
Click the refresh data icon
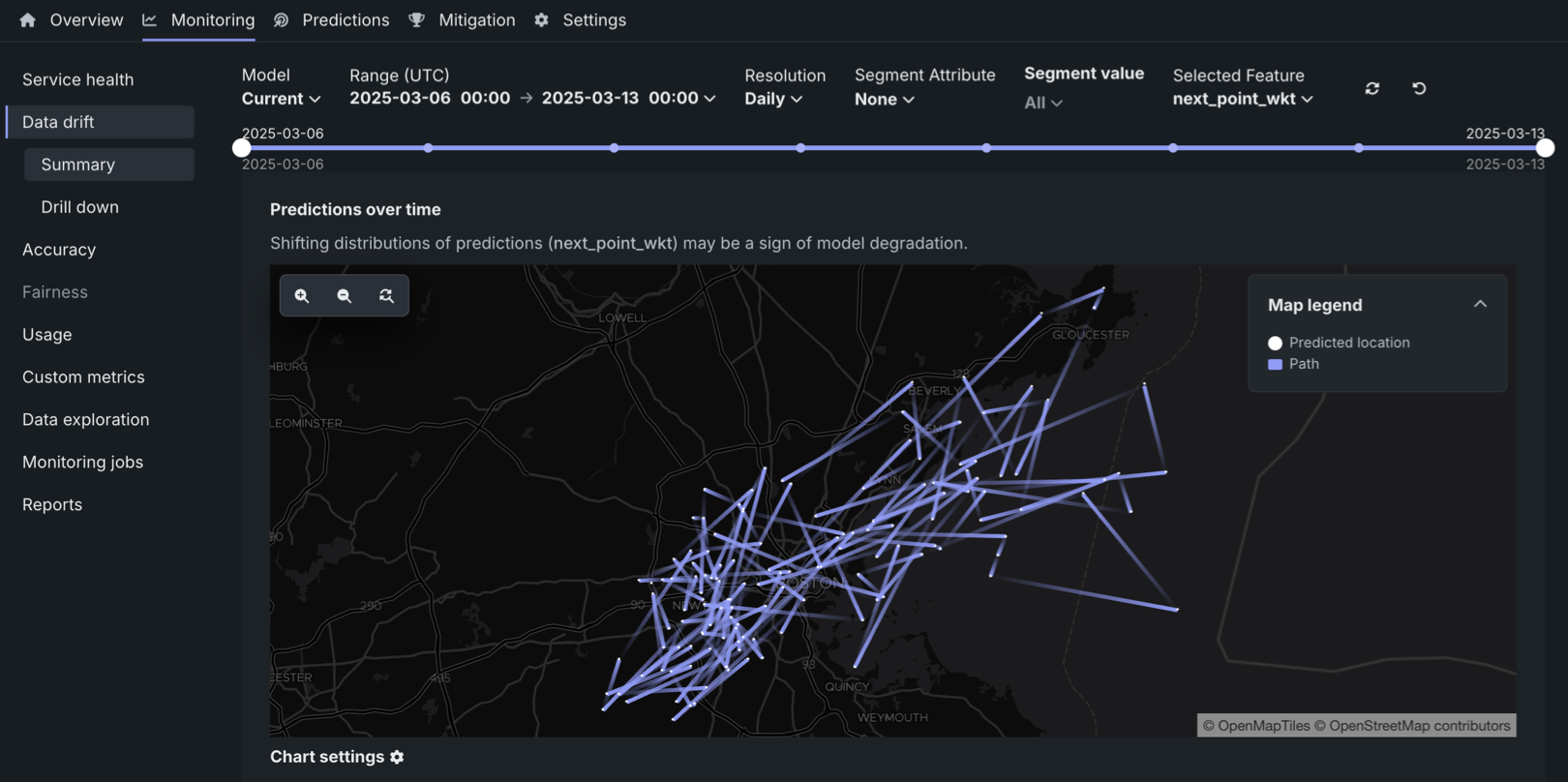click(1372, 88)
